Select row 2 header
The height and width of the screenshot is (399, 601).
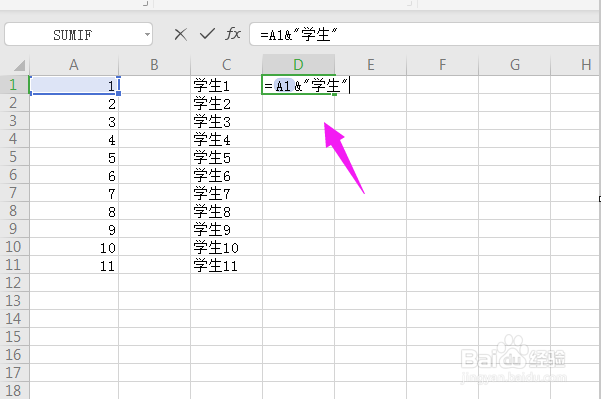coord(14,103)
